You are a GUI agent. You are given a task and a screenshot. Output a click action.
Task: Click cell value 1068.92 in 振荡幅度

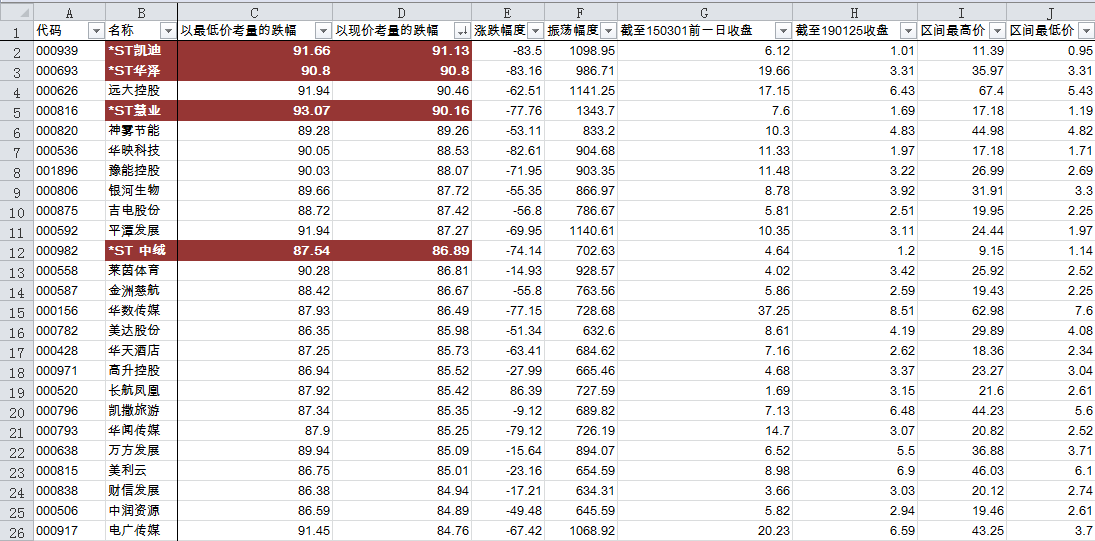tap(581, 531)
